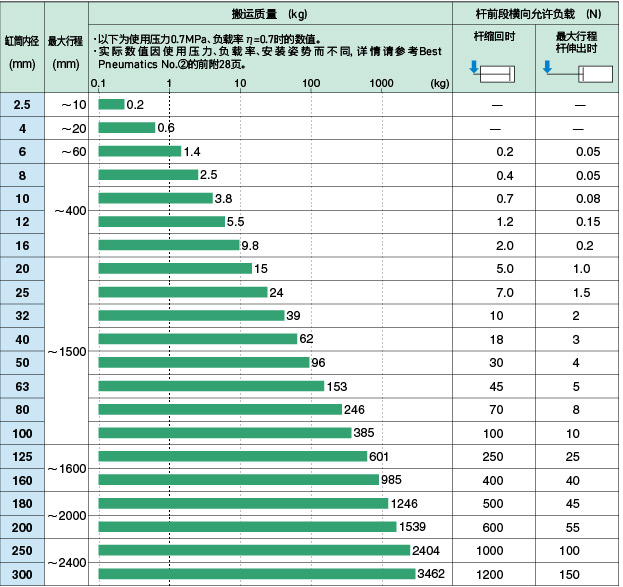
Task: Click the bar value 1246
Action: (x=403, y=503)
